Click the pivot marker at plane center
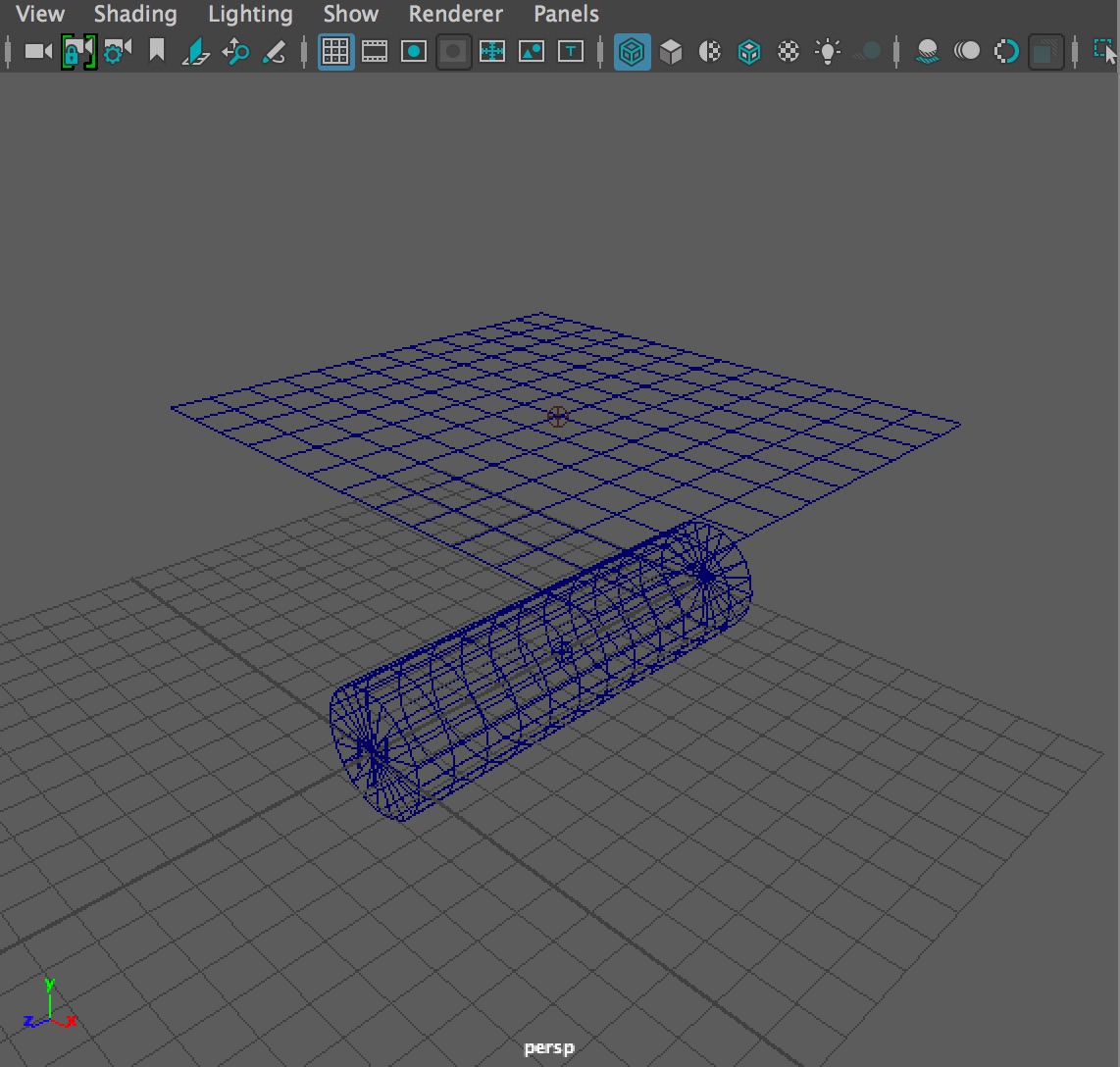1120x1067 pixels. tap(557, 417)
